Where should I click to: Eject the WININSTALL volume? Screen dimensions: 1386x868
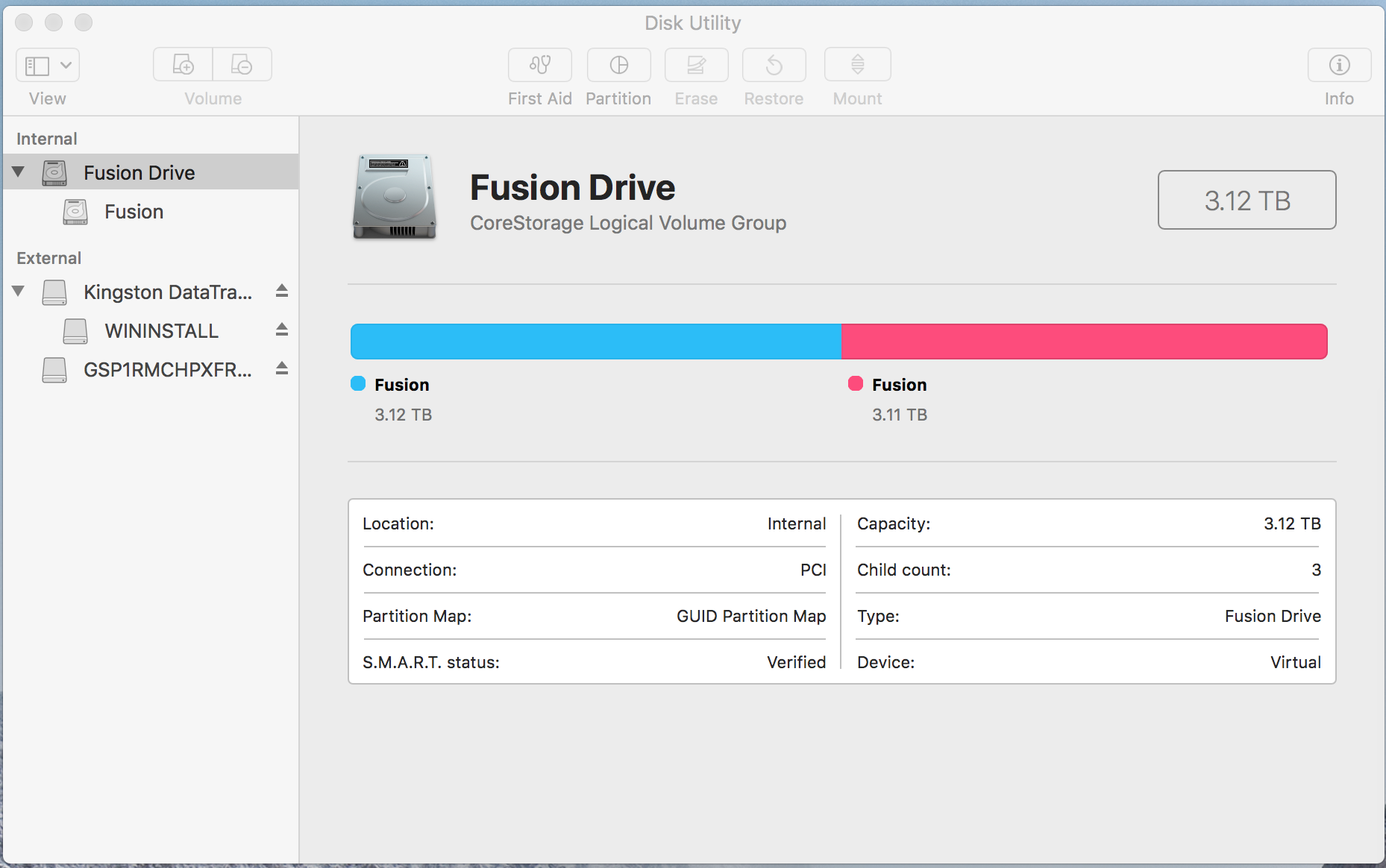282,330
